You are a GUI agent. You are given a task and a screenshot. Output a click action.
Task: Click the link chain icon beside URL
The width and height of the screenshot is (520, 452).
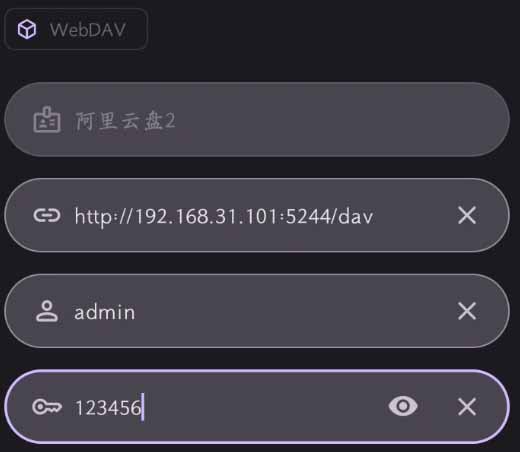tap(47, 215)
